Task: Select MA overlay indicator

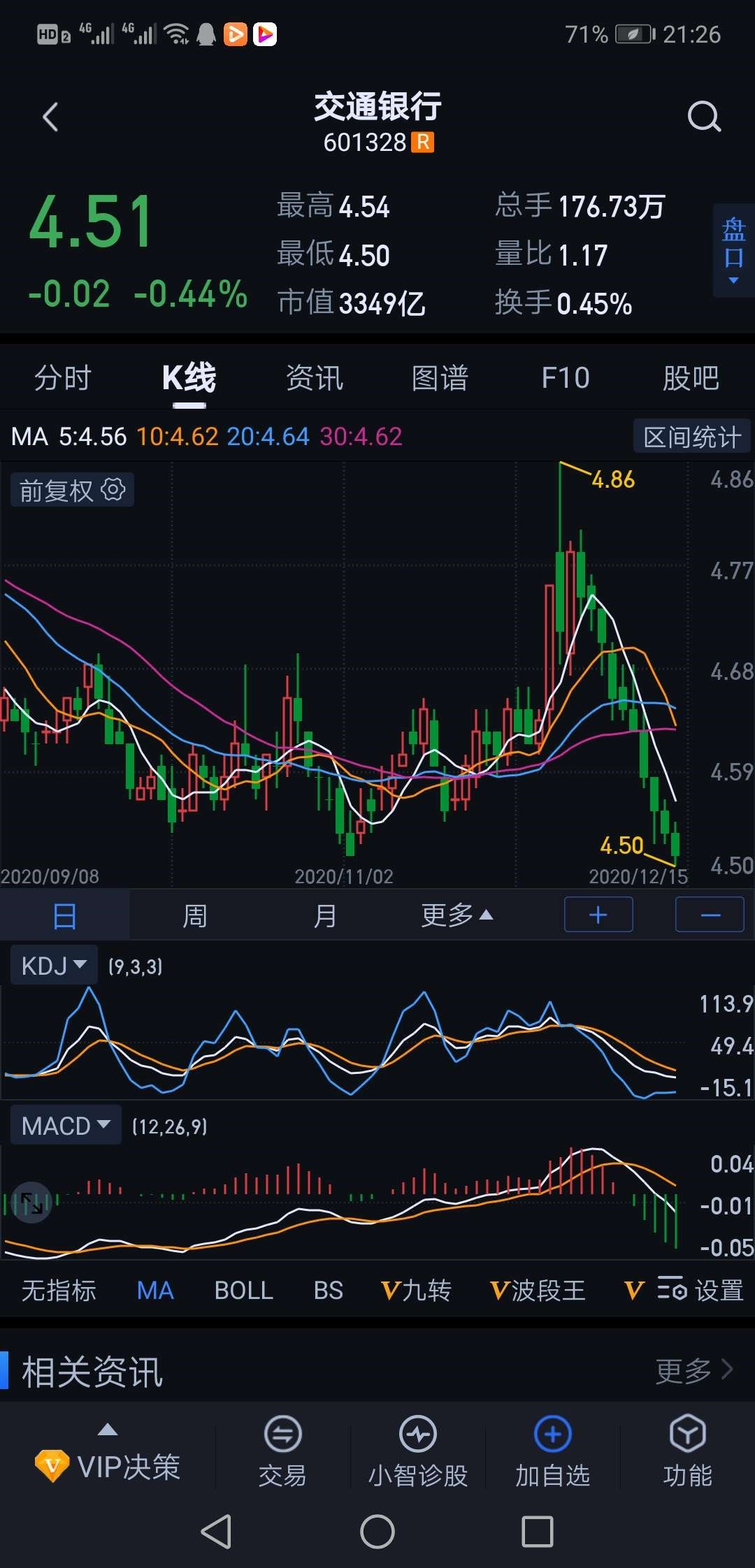Action: click(x=155, y=1290)
